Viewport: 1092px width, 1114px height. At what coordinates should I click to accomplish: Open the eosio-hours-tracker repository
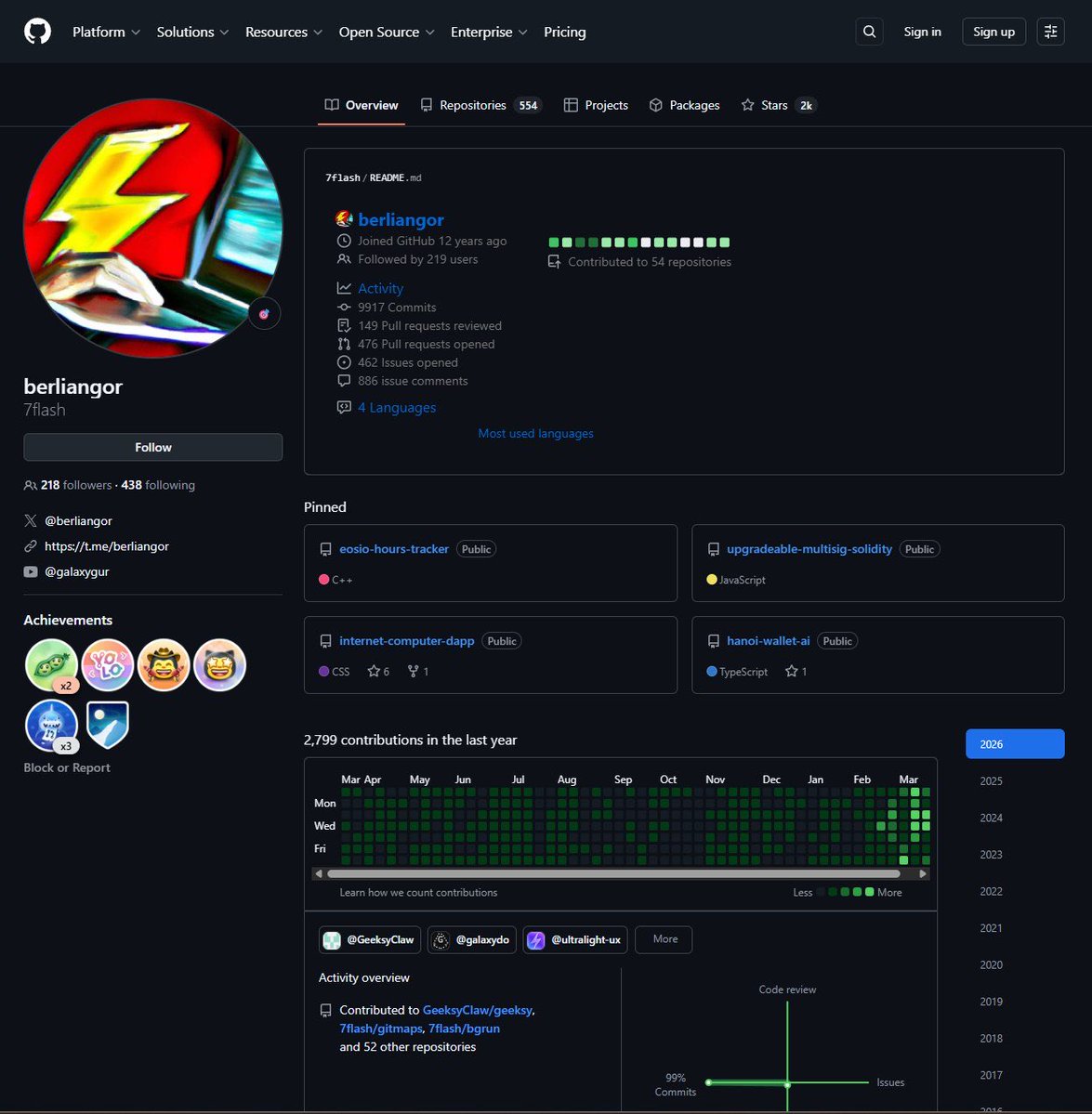pos(394,549)
